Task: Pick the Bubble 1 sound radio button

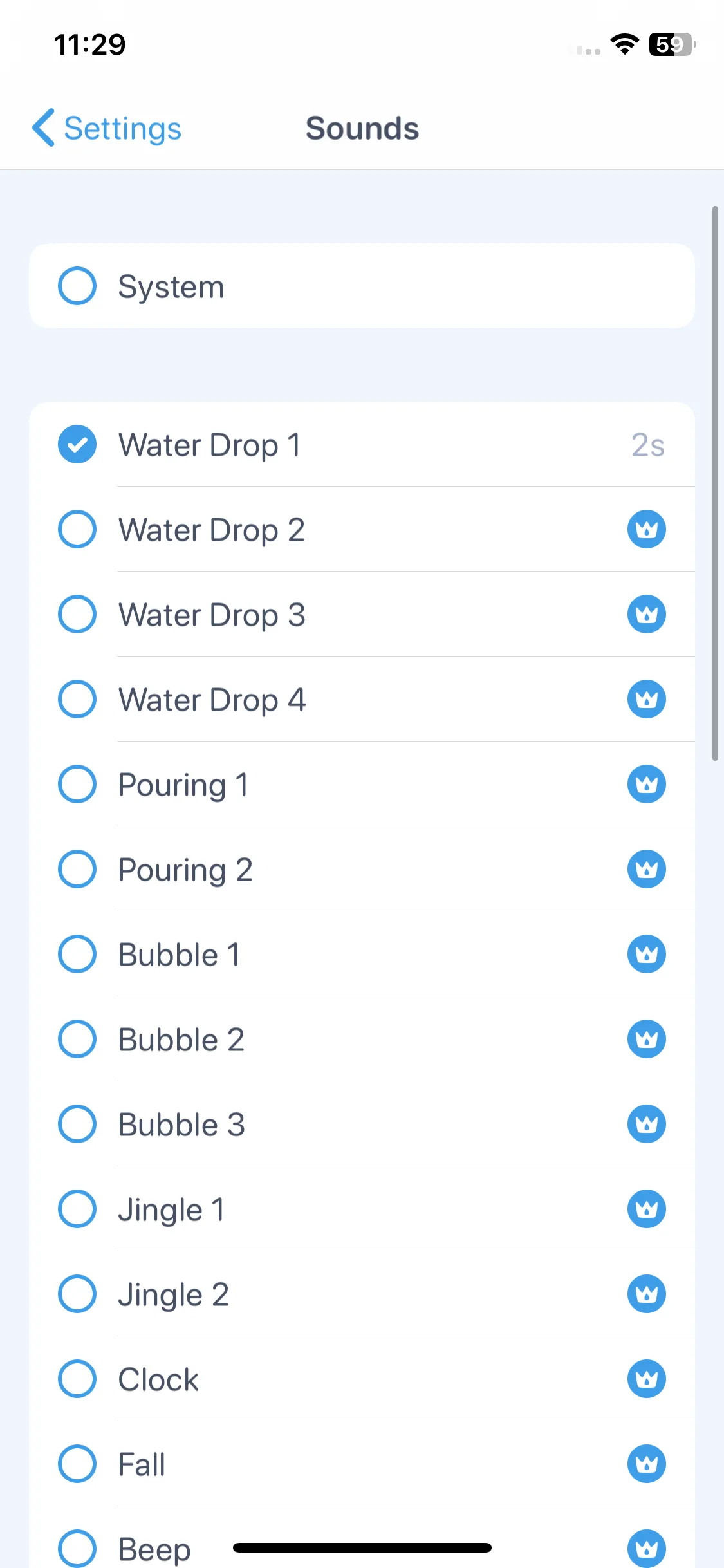Action: click(x=77, y=954)
